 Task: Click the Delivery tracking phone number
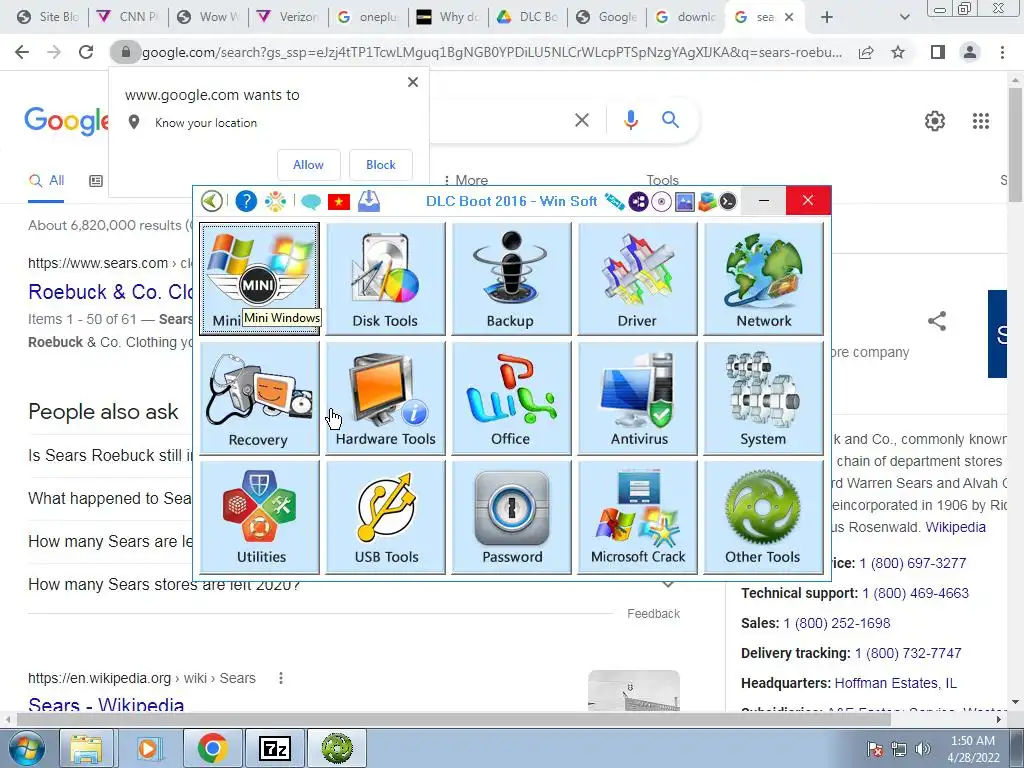pos(908,653)
